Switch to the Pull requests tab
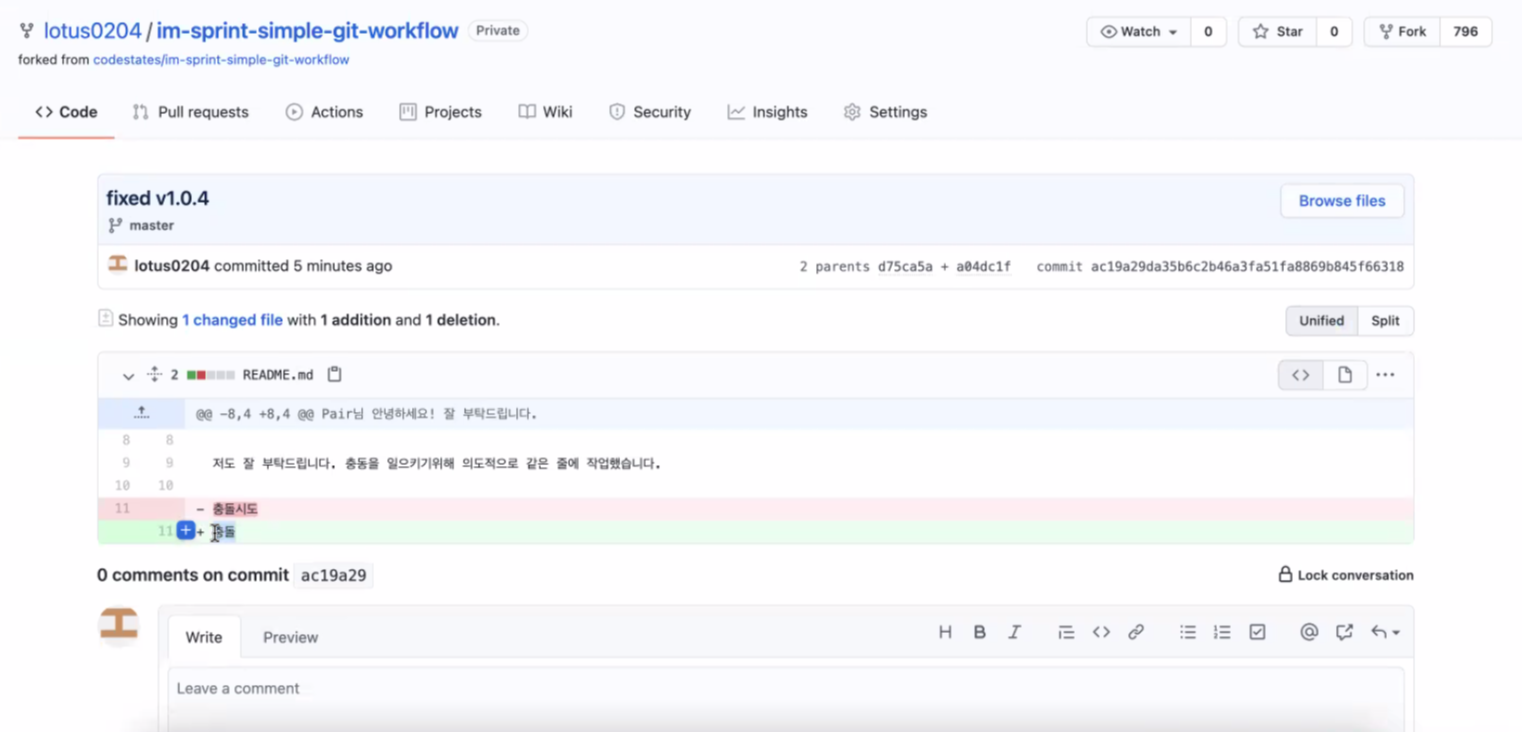Image resolution: width=1522 pixels, height=732 pixels. pos(190,112)
